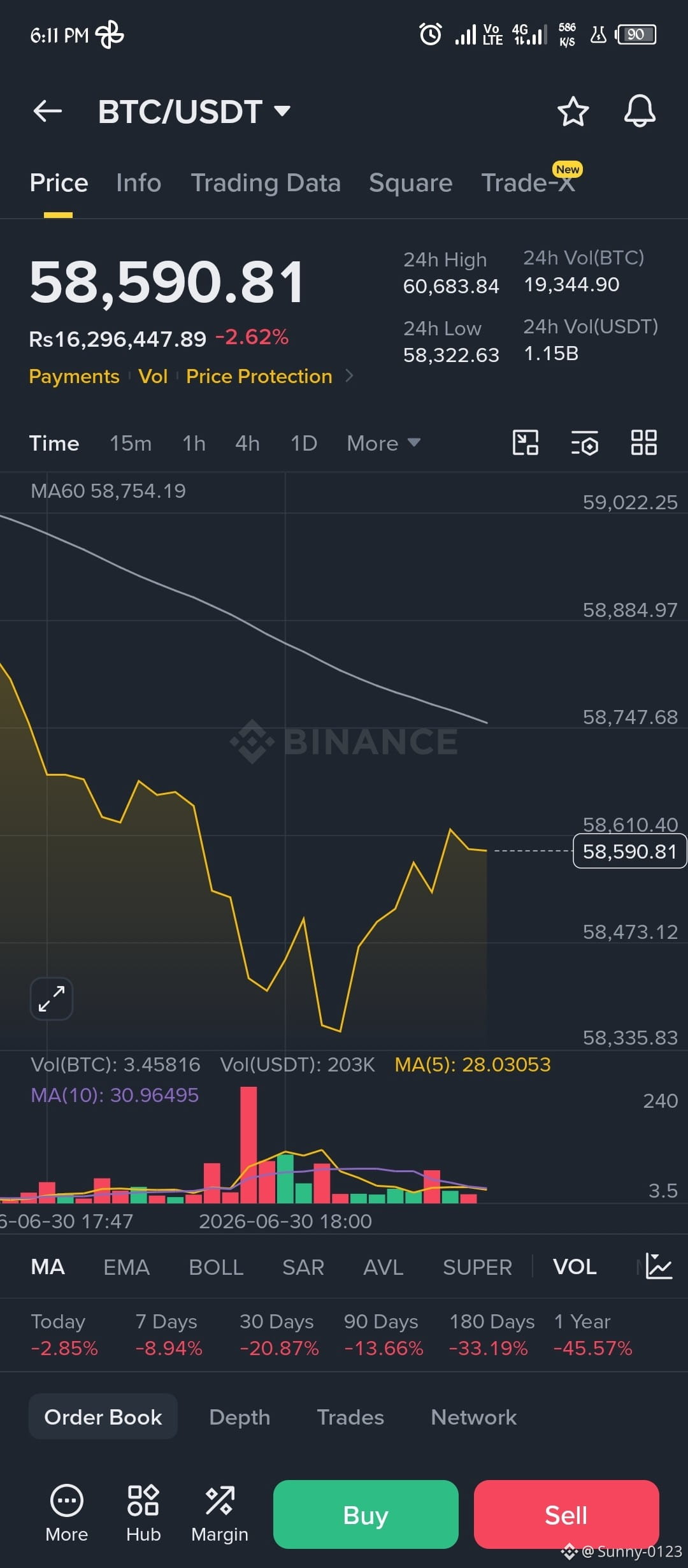Image resolution: width=688 pixels, height=1568 pixels.
Task: Tap the MA(5): 28.03053 label
Action: 473,1064
